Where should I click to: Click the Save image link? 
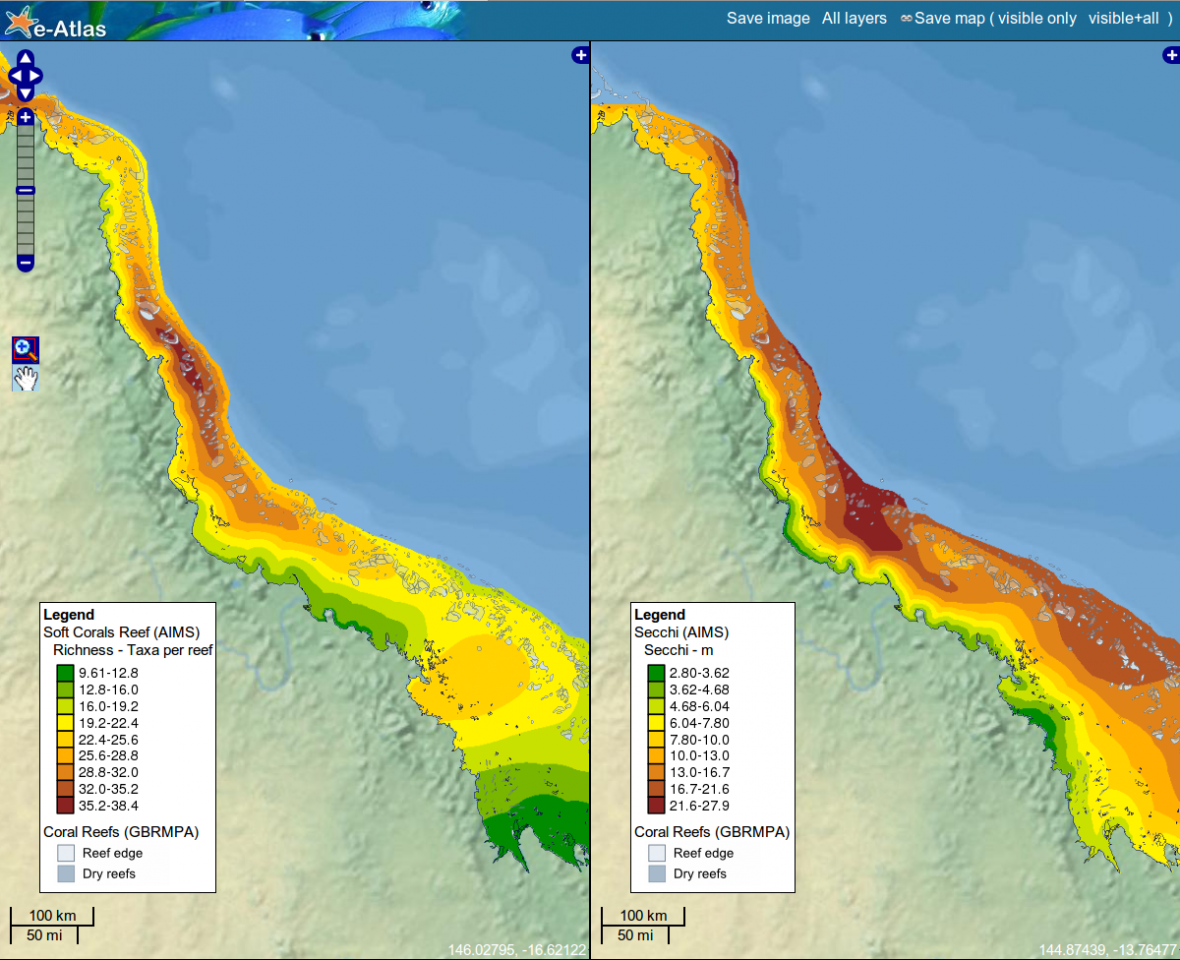(x=768, y=18)
